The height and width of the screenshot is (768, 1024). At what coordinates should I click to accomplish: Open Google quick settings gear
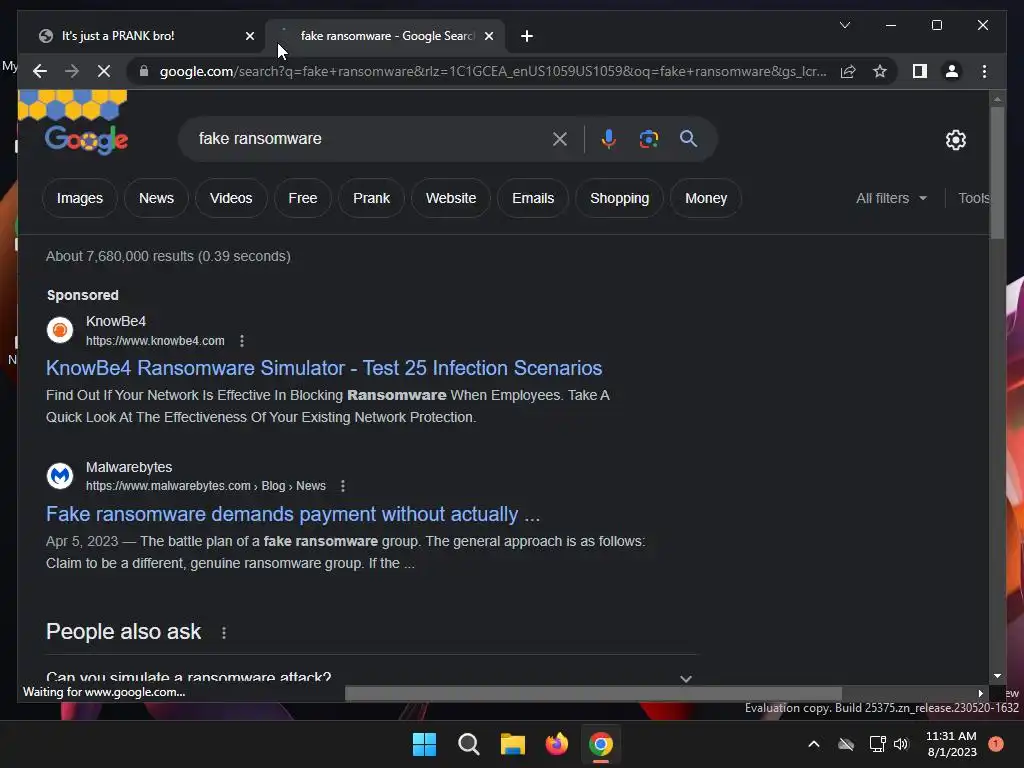(955, 139)
